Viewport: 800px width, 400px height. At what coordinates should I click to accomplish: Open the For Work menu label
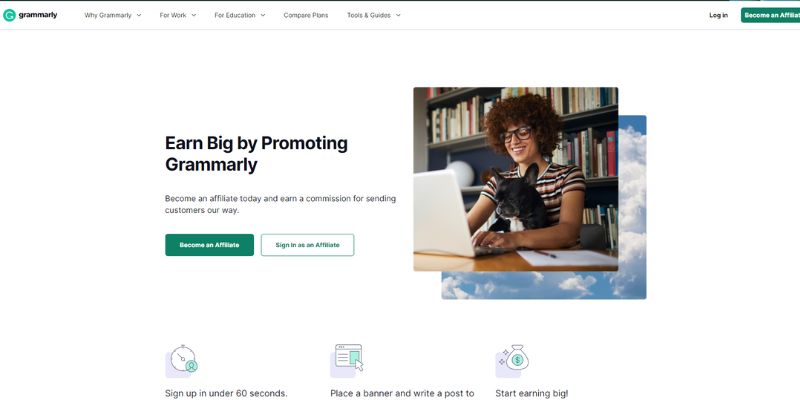(x=173, y=15)
